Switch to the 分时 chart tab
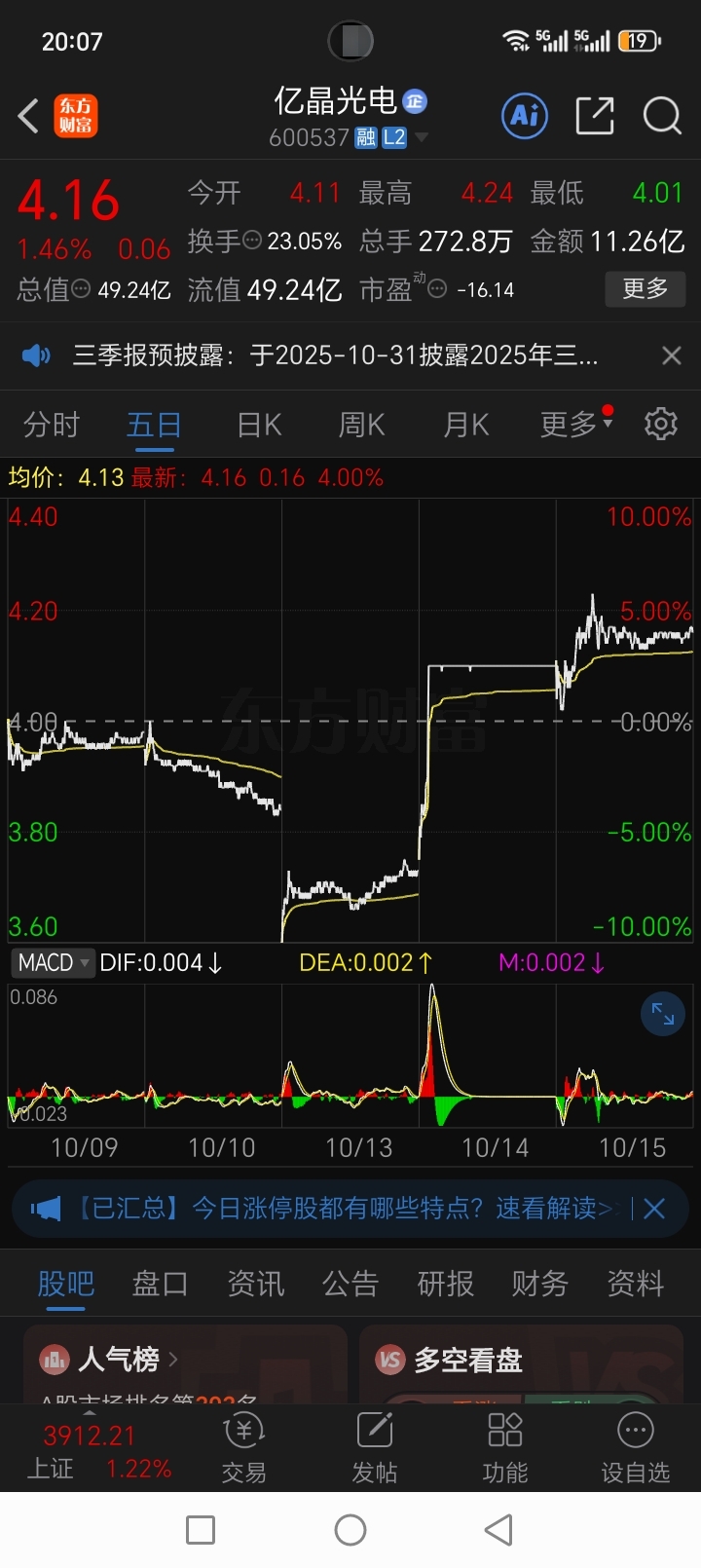The height and width of the screenshot is (1568, 701). 52,425
